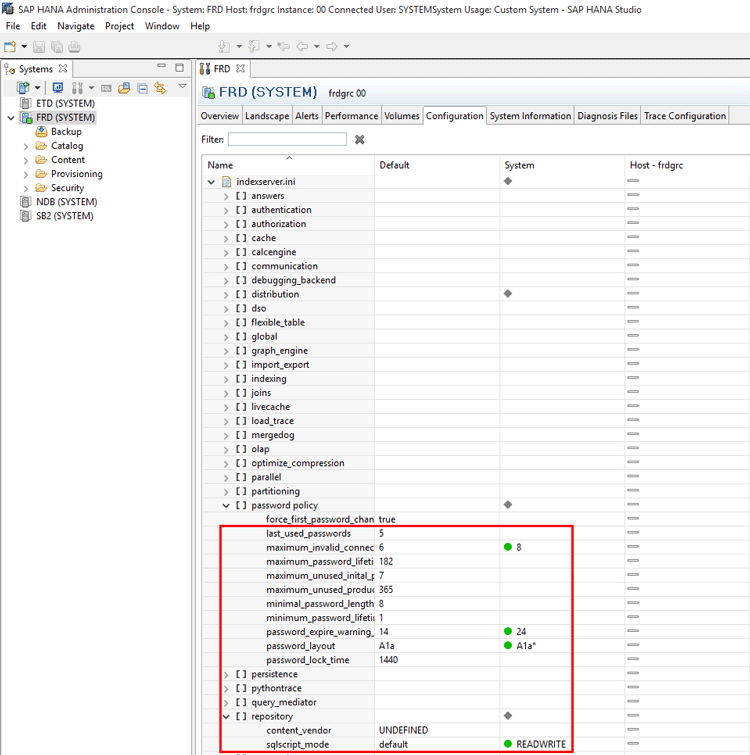The height and width of the screenshot is (755, 750).
Task: Click the New wizard toolbar icon
Action: (10, 47)
